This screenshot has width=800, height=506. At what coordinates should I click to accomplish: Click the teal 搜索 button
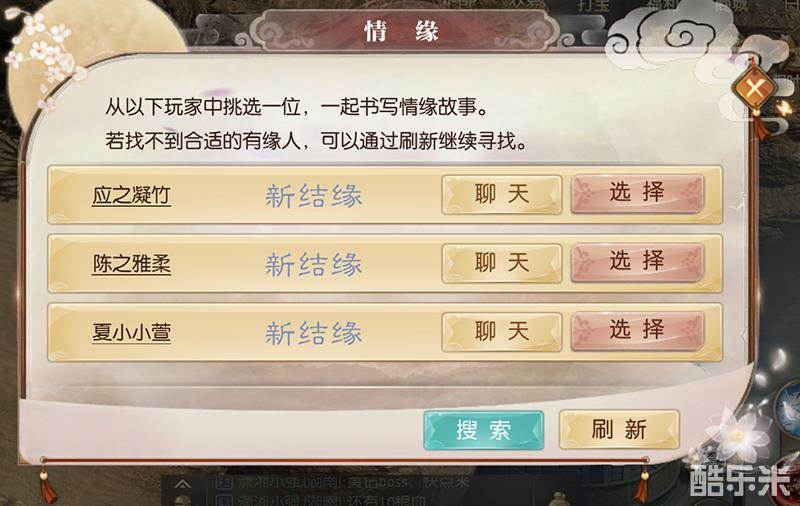click(x=484, y=431)
